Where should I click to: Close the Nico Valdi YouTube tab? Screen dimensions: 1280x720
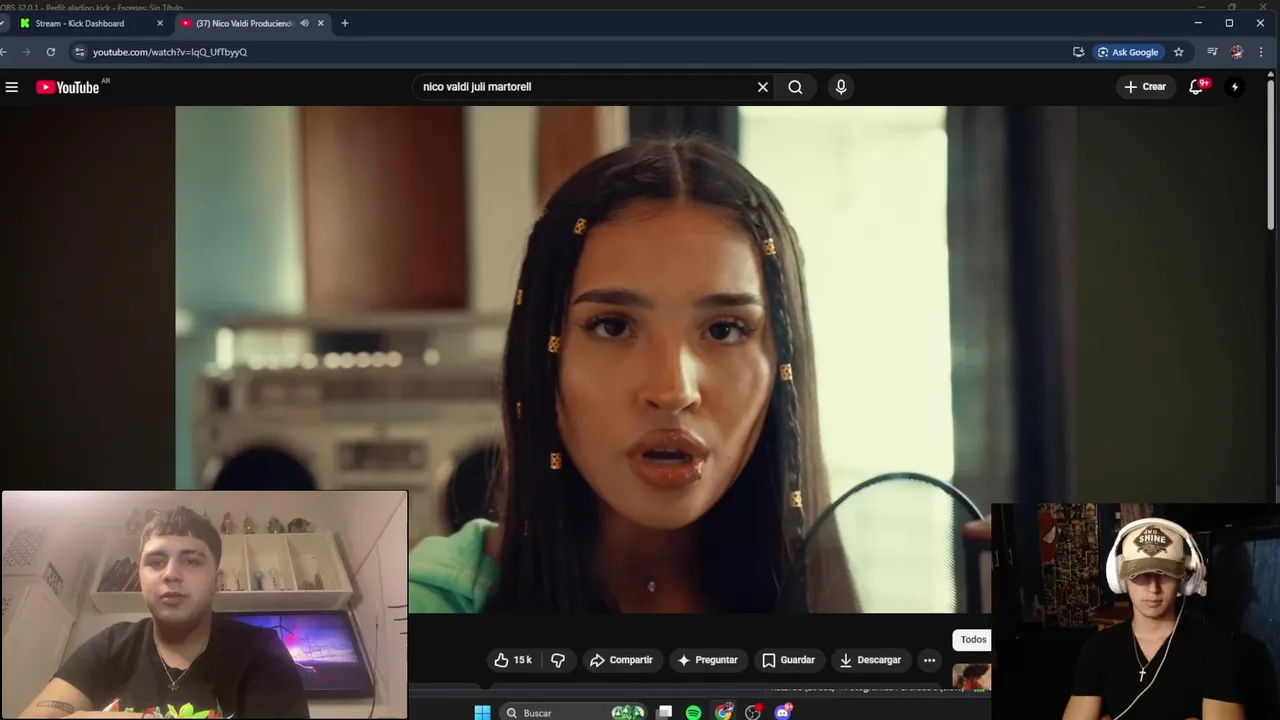tap(321, 23)
